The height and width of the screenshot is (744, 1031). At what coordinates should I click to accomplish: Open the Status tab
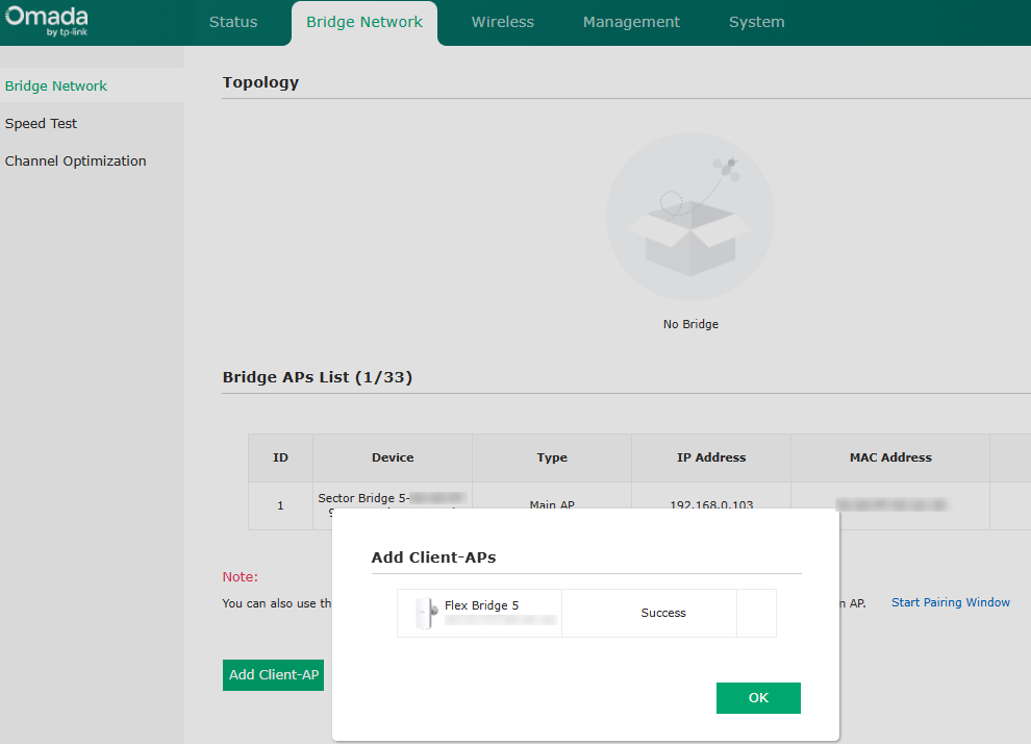pyautogui.click(x=233, y=22)
